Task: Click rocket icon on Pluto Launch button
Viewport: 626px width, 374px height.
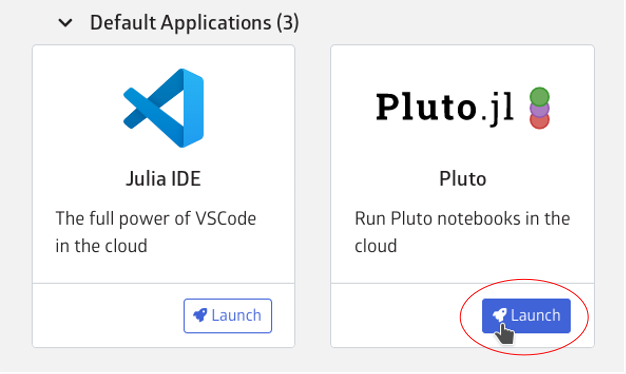Action: tap(499, 315)
